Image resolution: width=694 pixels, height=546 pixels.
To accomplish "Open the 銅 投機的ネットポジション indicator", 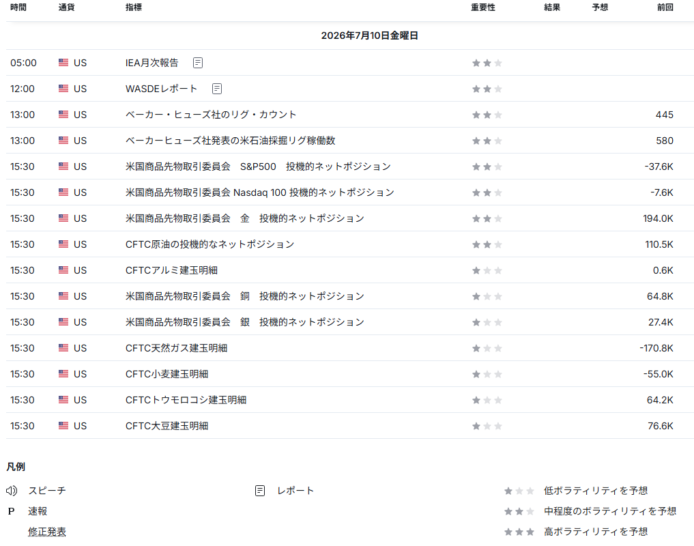I will tap(245, 296).
